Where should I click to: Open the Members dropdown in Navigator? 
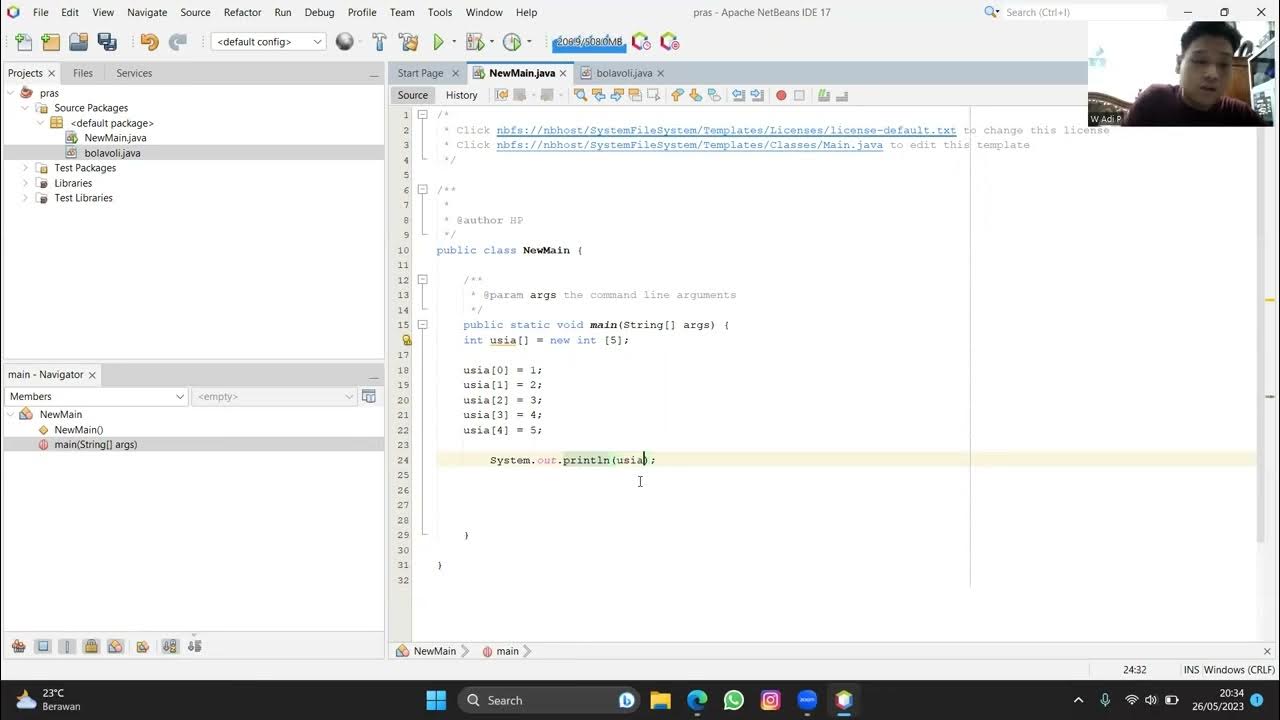[96, 396]
